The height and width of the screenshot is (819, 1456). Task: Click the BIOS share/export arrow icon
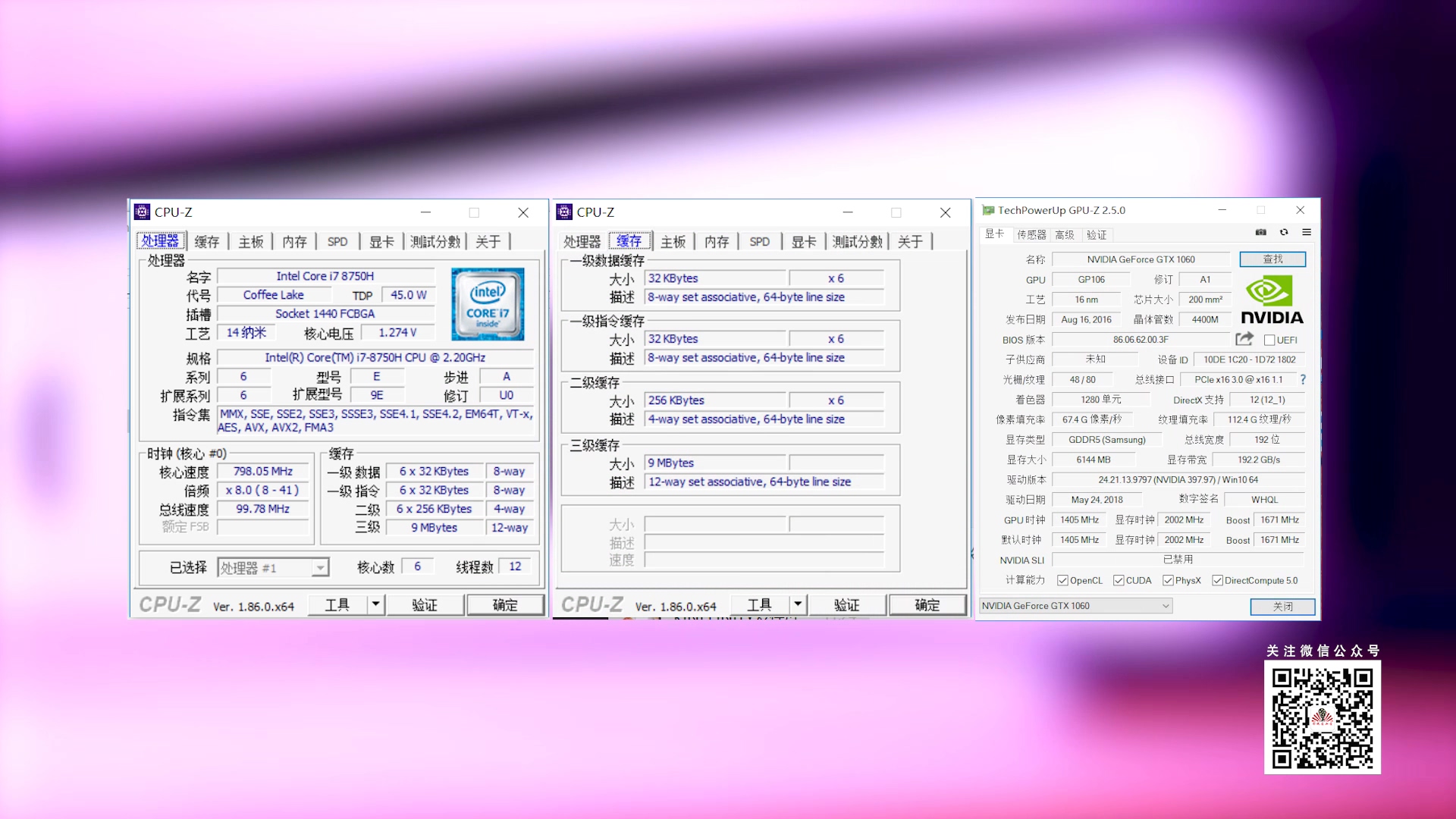[x=1244, y=339]
